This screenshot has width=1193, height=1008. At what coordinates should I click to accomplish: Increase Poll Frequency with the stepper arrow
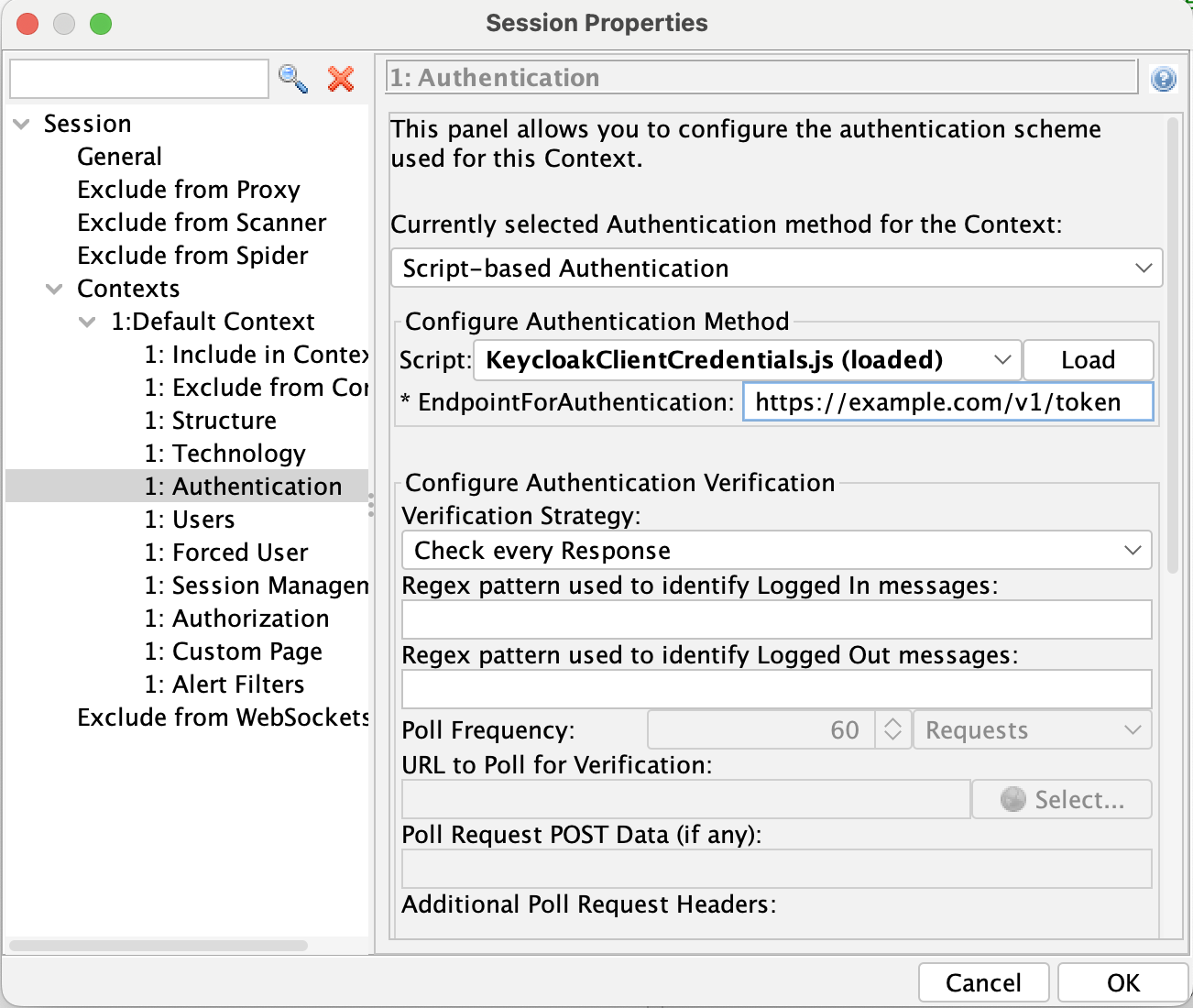[892, 723]
